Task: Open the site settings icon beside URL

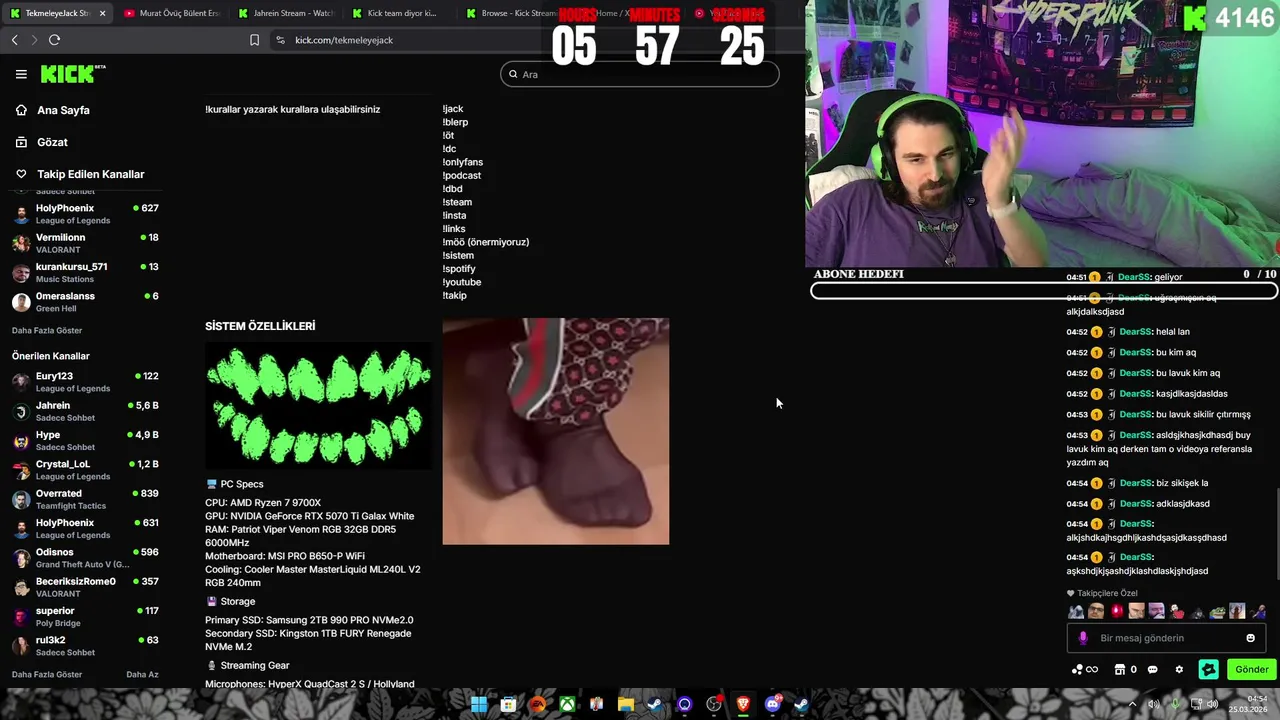Action: coord(280,40)
